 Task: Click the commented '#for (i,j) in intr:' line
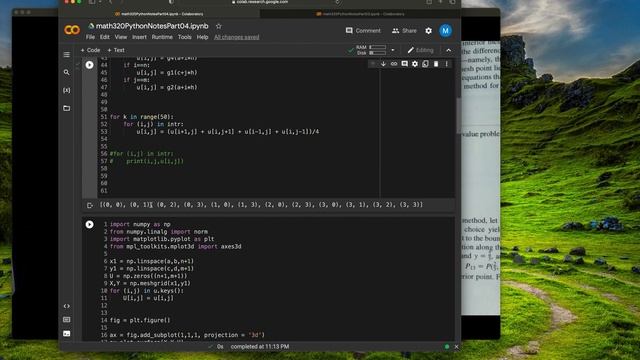point(141,154)
